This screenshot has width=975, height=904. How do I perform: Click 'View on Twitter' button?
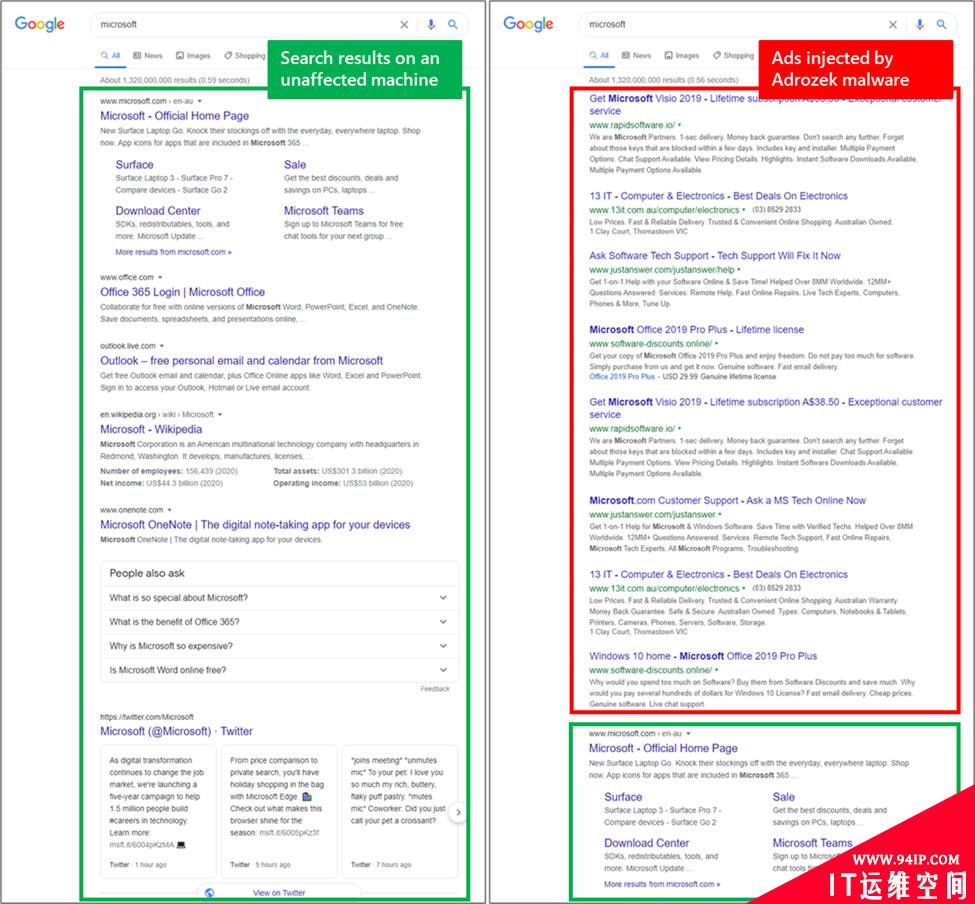pos(279,893)
